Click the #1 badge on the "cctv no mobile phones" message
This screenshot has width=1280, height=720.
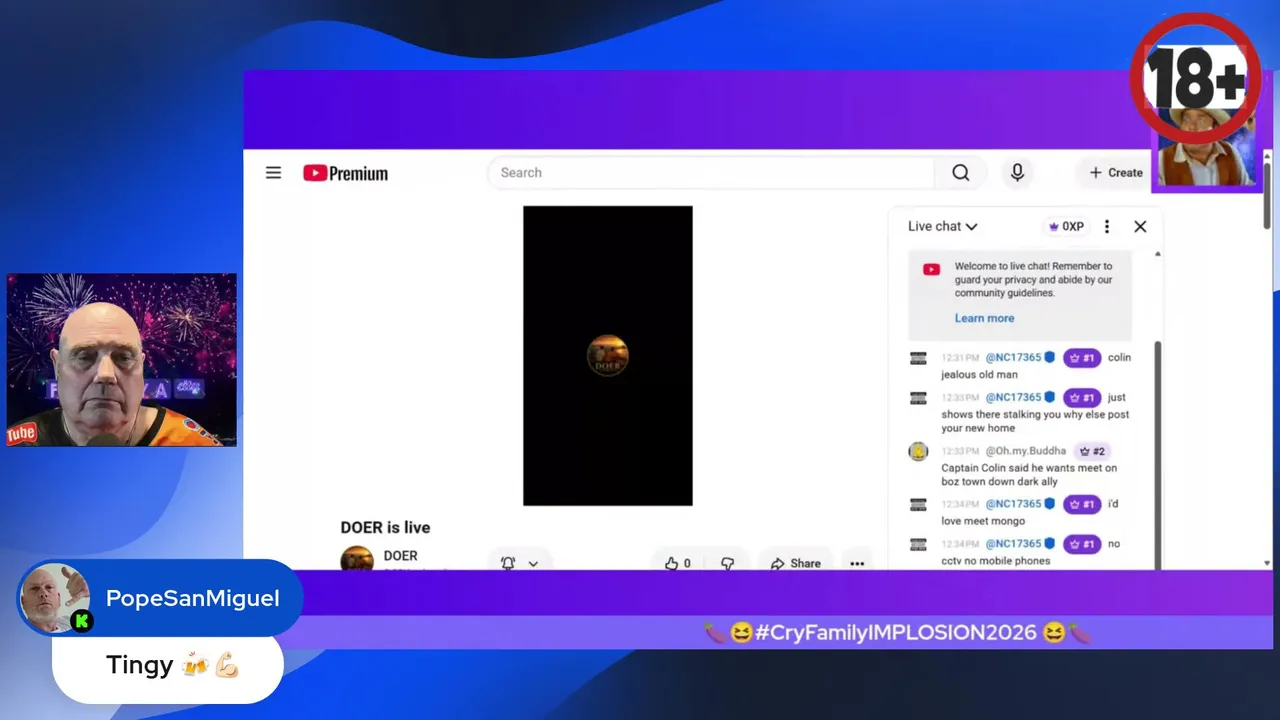(1081, 544)
